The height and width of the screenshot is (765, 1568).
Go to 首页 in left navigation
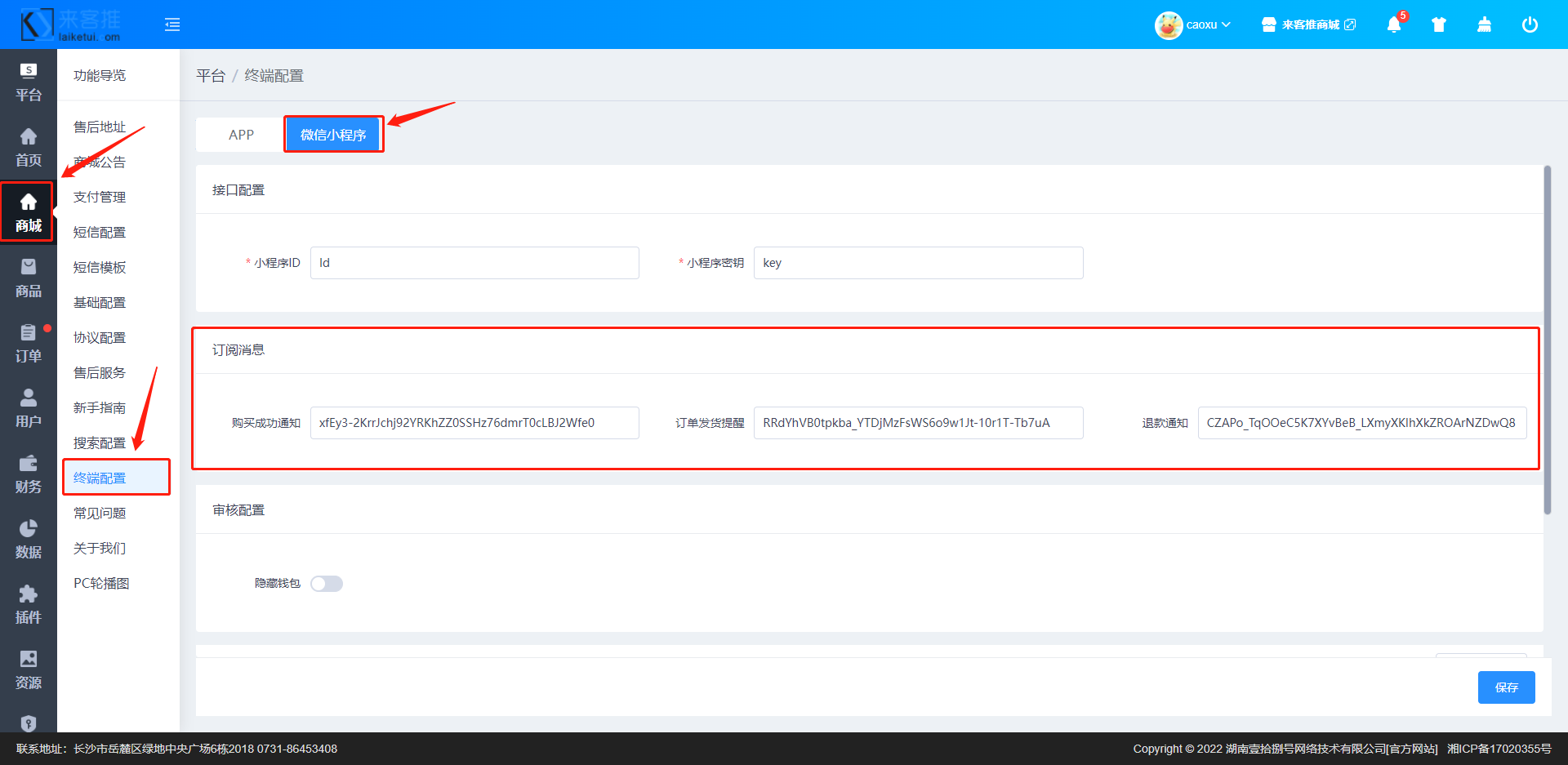pyautogui.click(x=29, y=147)
